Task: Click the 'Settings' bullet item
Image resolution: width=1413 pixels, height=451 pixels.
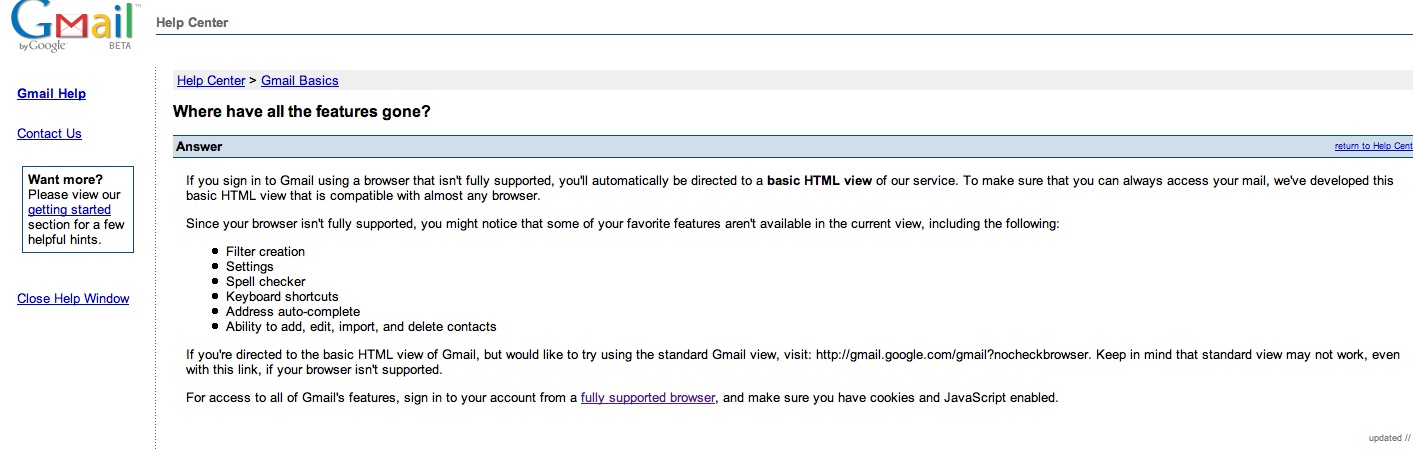Action: (x=249, y=267)
